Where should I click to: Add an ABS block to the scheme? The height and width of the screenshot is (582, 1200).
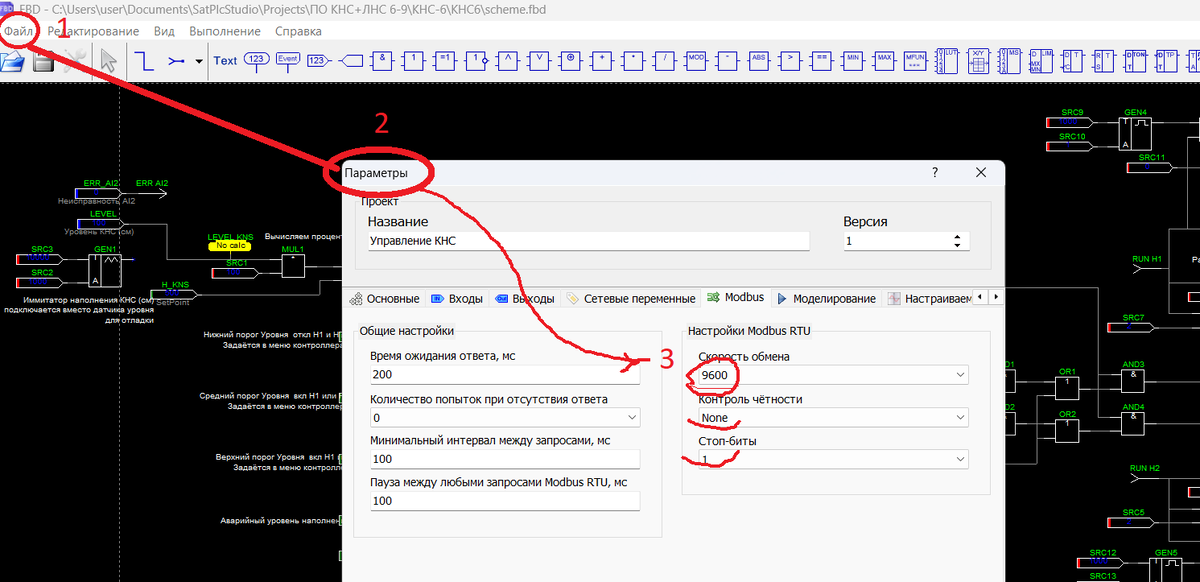pos(758,61)
